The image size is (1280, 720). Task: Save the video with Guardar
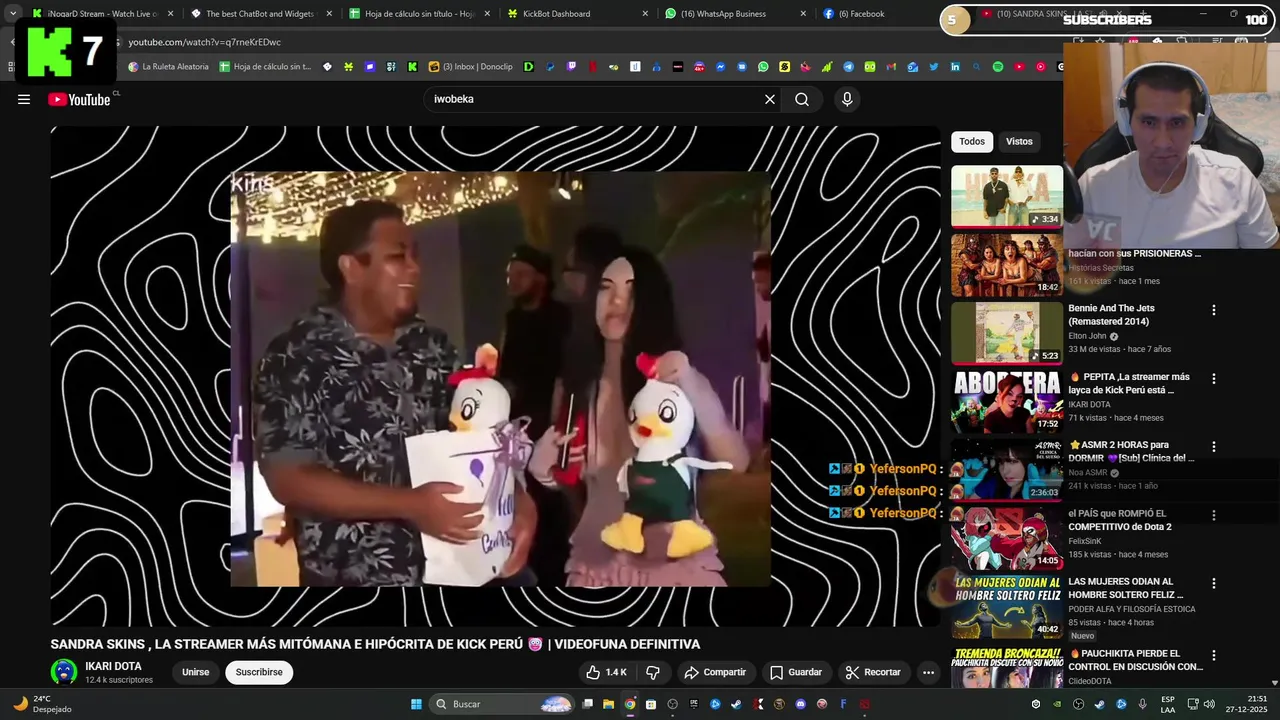(796, 672)
